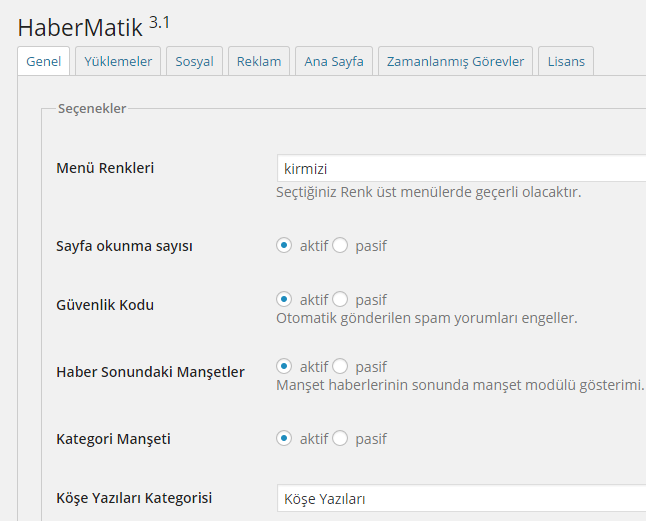Select aktif for Kategori Manşeti

point(284,438)
